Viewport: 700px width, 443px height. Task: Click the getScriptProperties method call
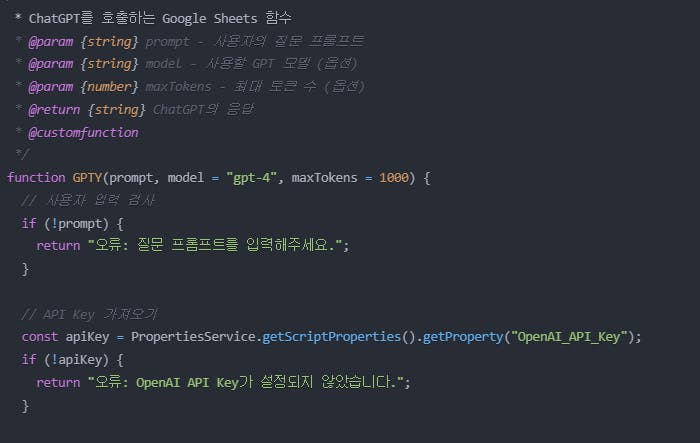pos(325,337)
